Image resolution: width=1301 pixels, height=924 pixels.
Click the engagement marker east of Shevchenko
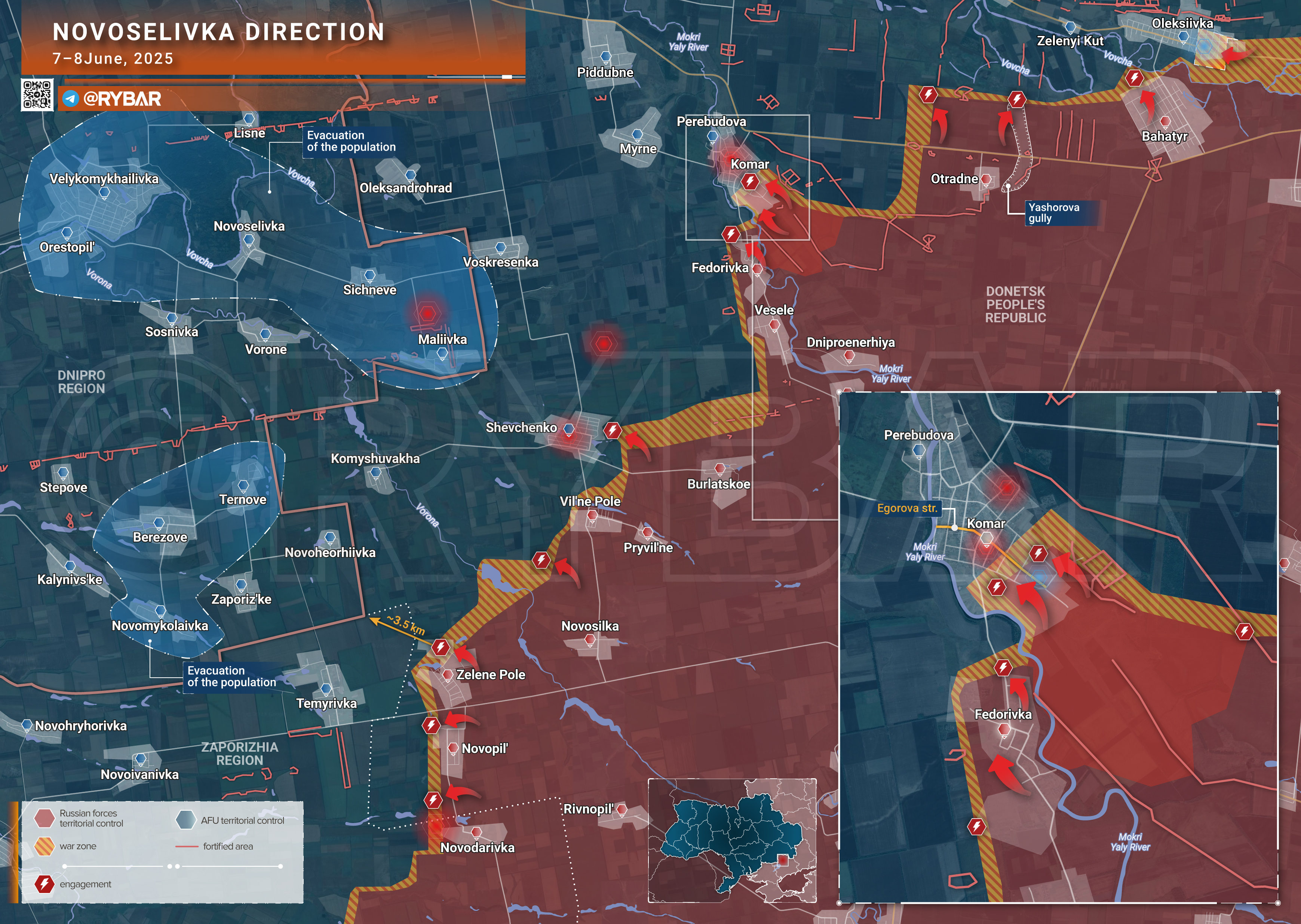pos(613,430)
